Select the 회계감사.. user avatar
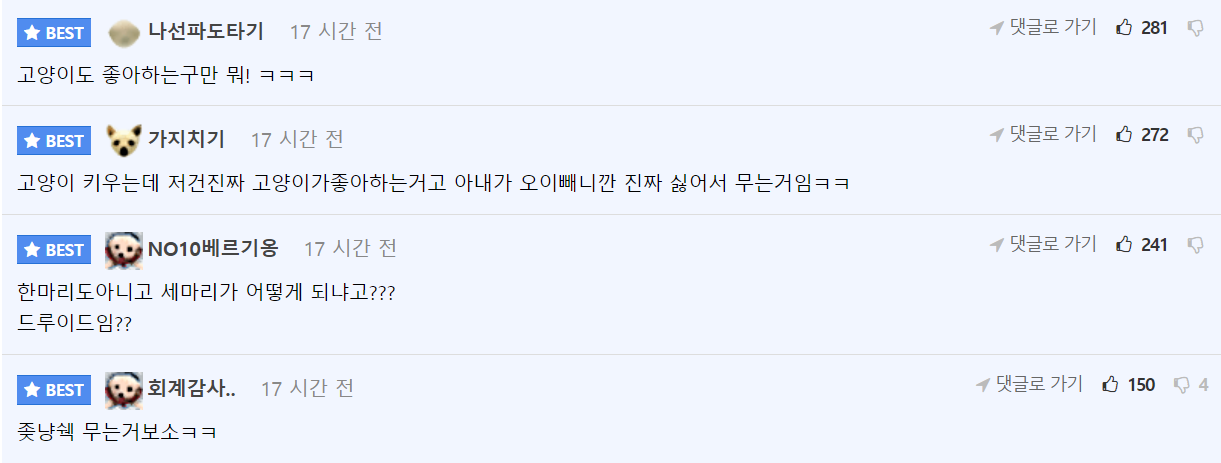Image resolution: width=1221 pixels, height=463 pixels. click(123, 390)
